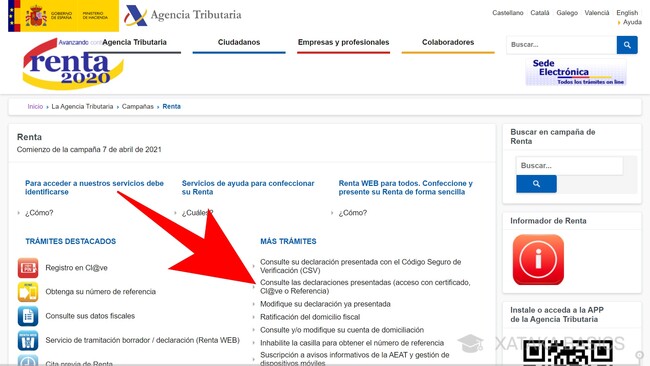Click the Renta WEB service icon
650x366 pixels.
click(x=28, y=340)
